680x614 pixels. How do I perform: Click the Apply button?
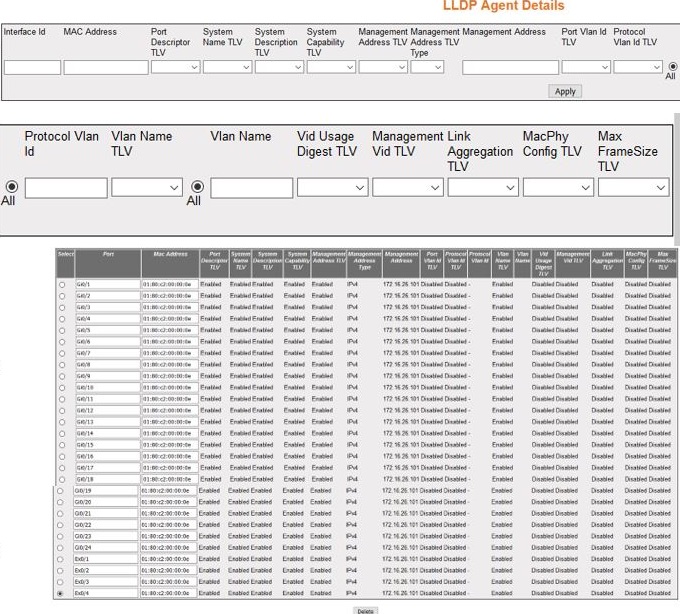(x=565, y=91)
